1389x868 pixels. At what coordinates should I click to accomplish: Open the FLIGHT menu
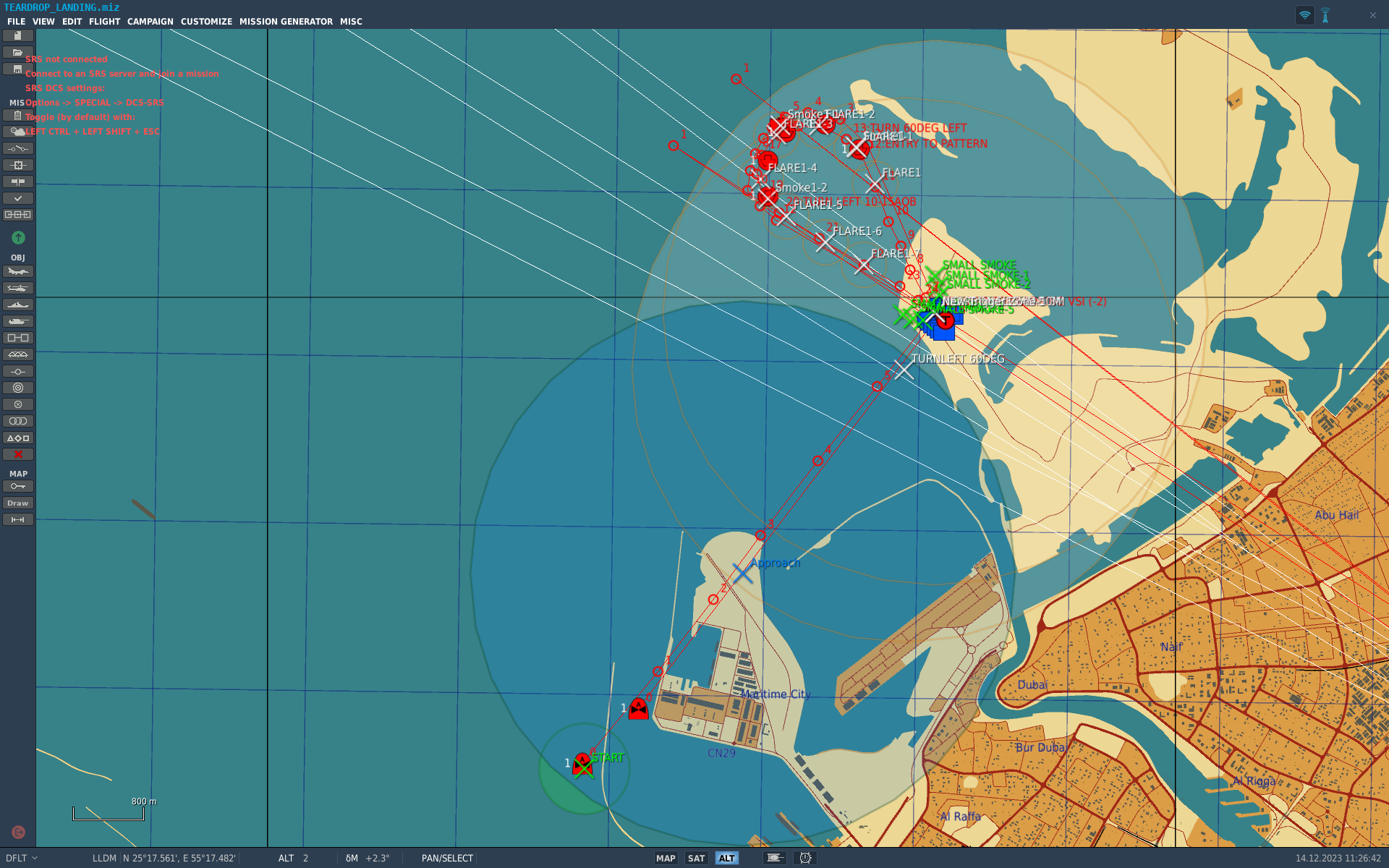click(x=104, y=22)
